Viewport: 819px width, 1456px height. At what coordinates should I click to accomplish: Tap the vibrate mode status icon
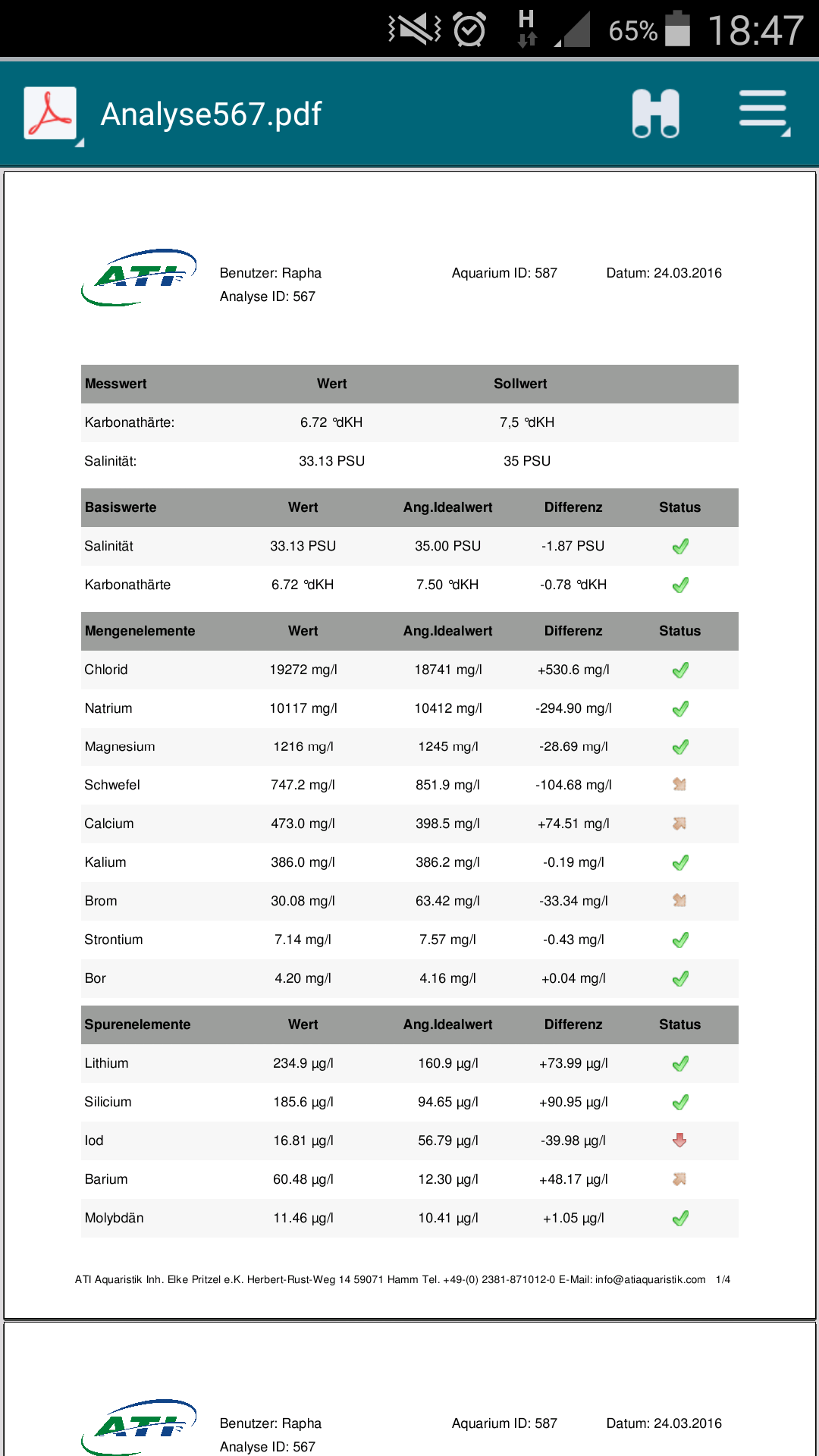[x=415, y=30]
